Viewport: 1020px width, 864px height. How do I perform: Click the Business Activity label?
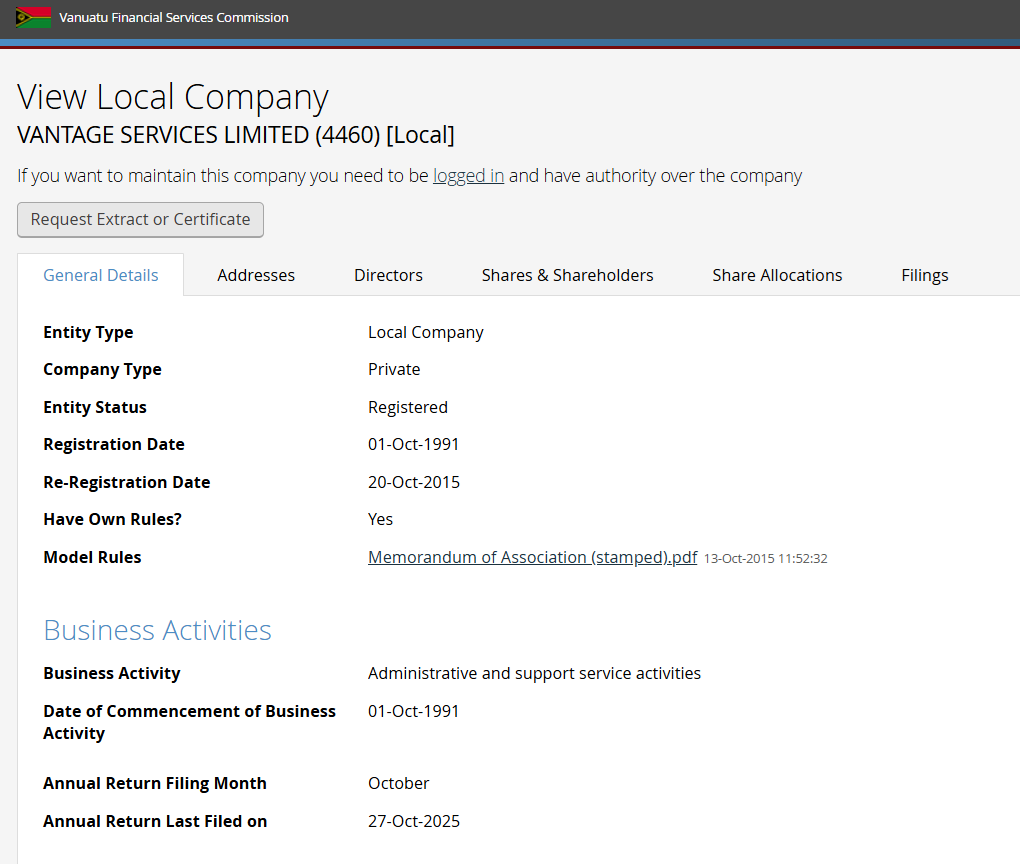click(x=112, y=673)
